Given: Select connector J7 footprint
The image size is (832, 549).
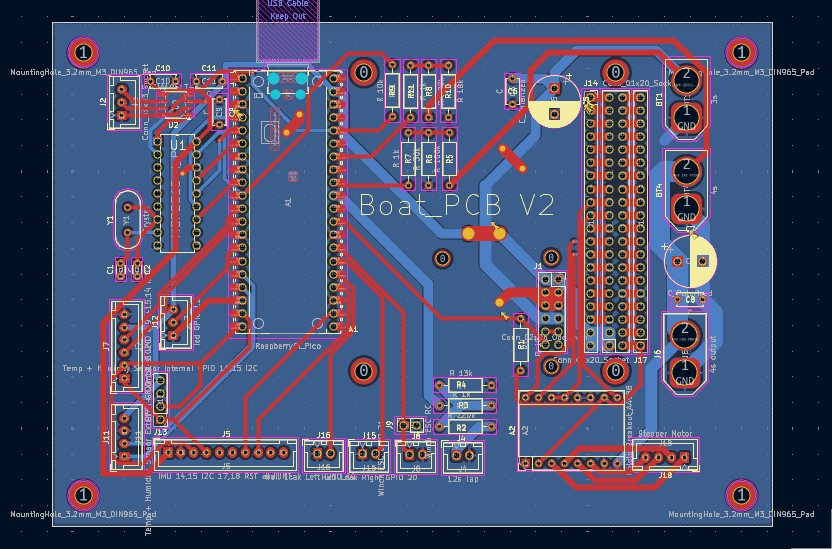Looking at the screenshot, I should (x=126, y=346).
